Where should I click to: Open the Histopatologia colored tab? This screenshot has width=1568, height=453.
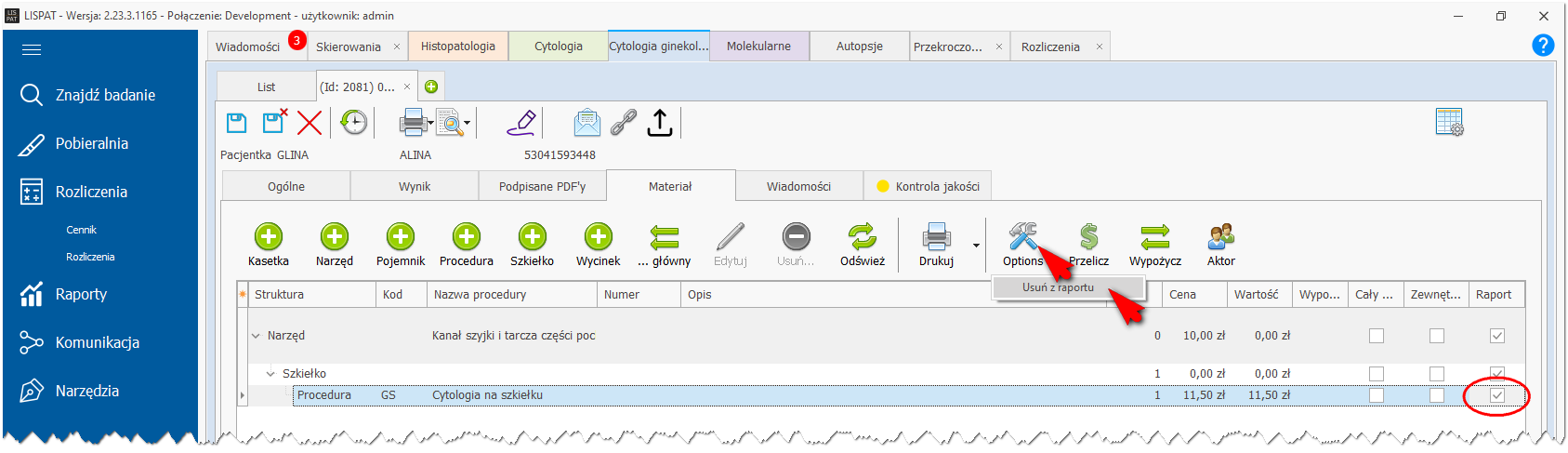pos(457,47)
